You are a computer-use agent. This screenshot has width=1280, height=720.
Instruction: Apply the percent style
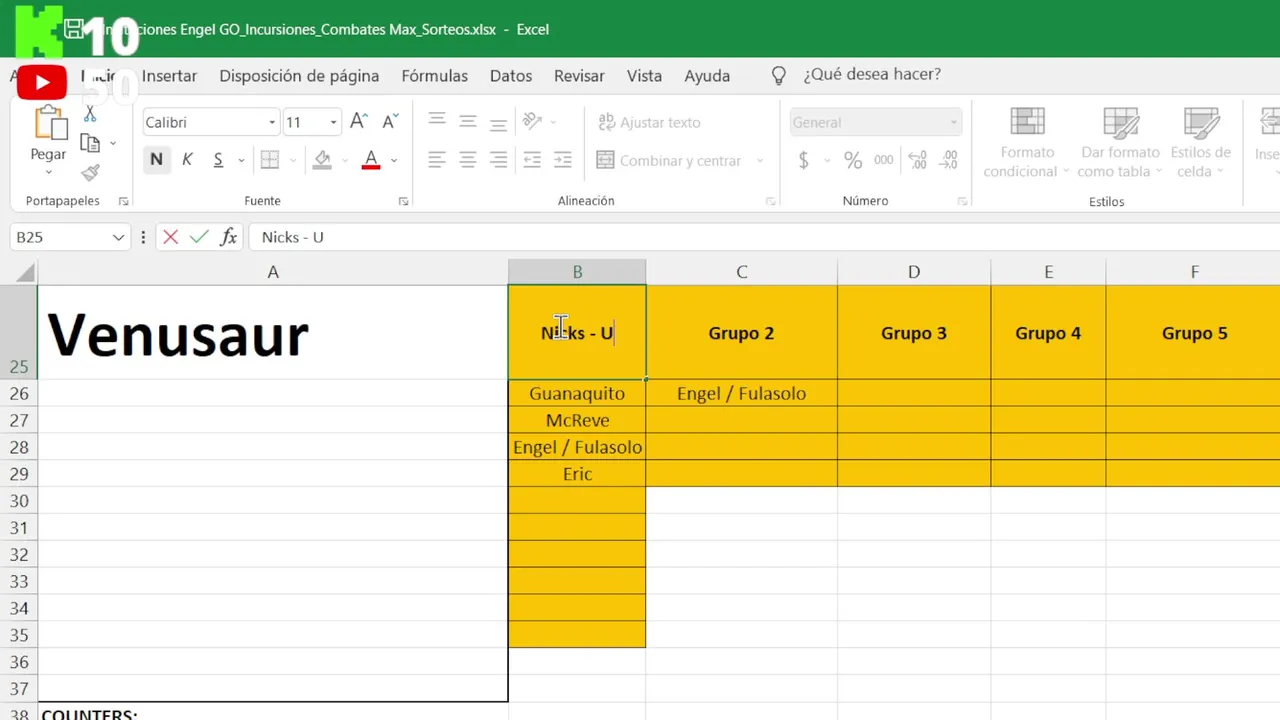pyautogui.click(x=853, y=160)
